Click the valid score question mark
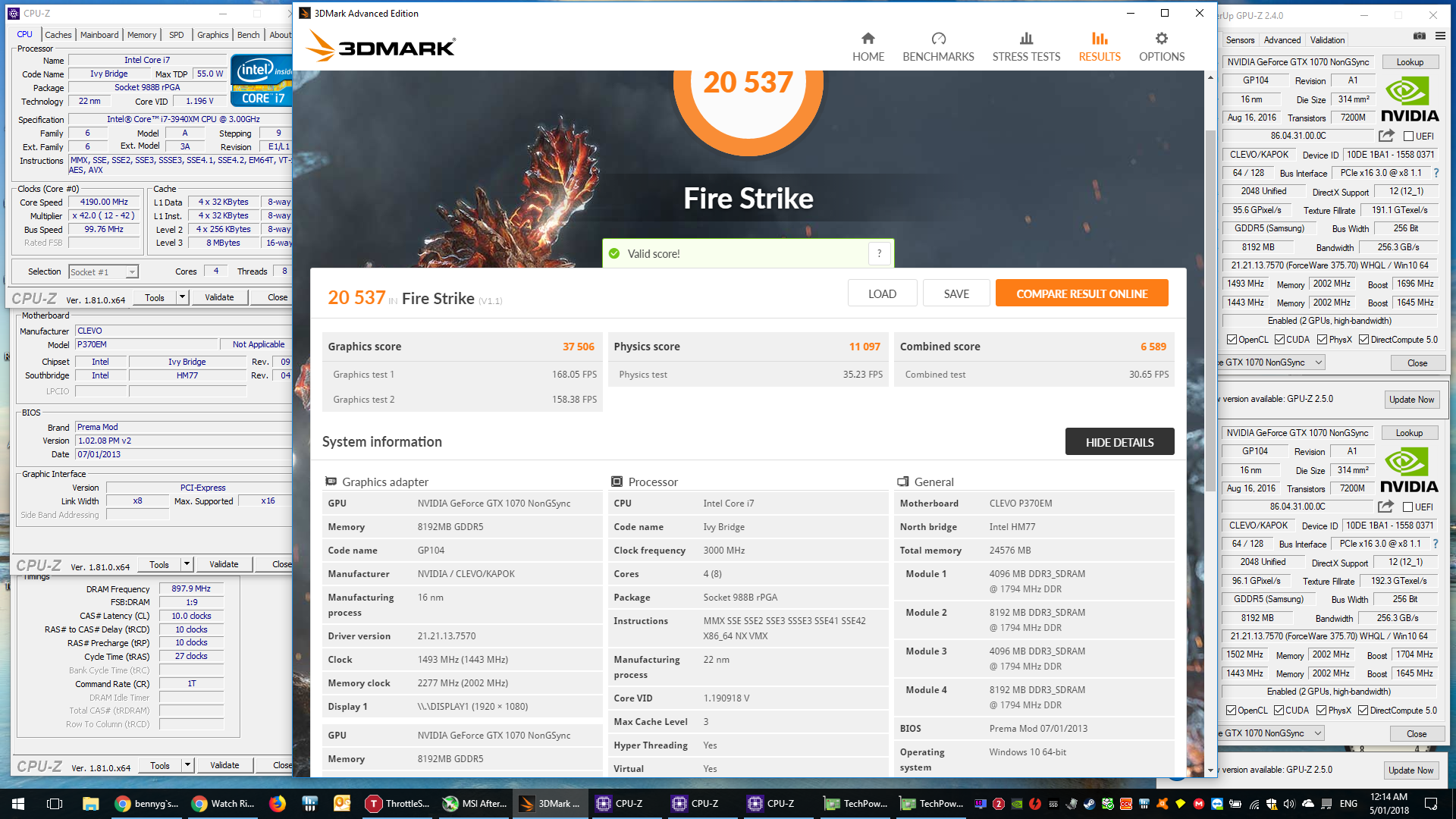This screenshot has height=819, width=1456. pos(879,253)
